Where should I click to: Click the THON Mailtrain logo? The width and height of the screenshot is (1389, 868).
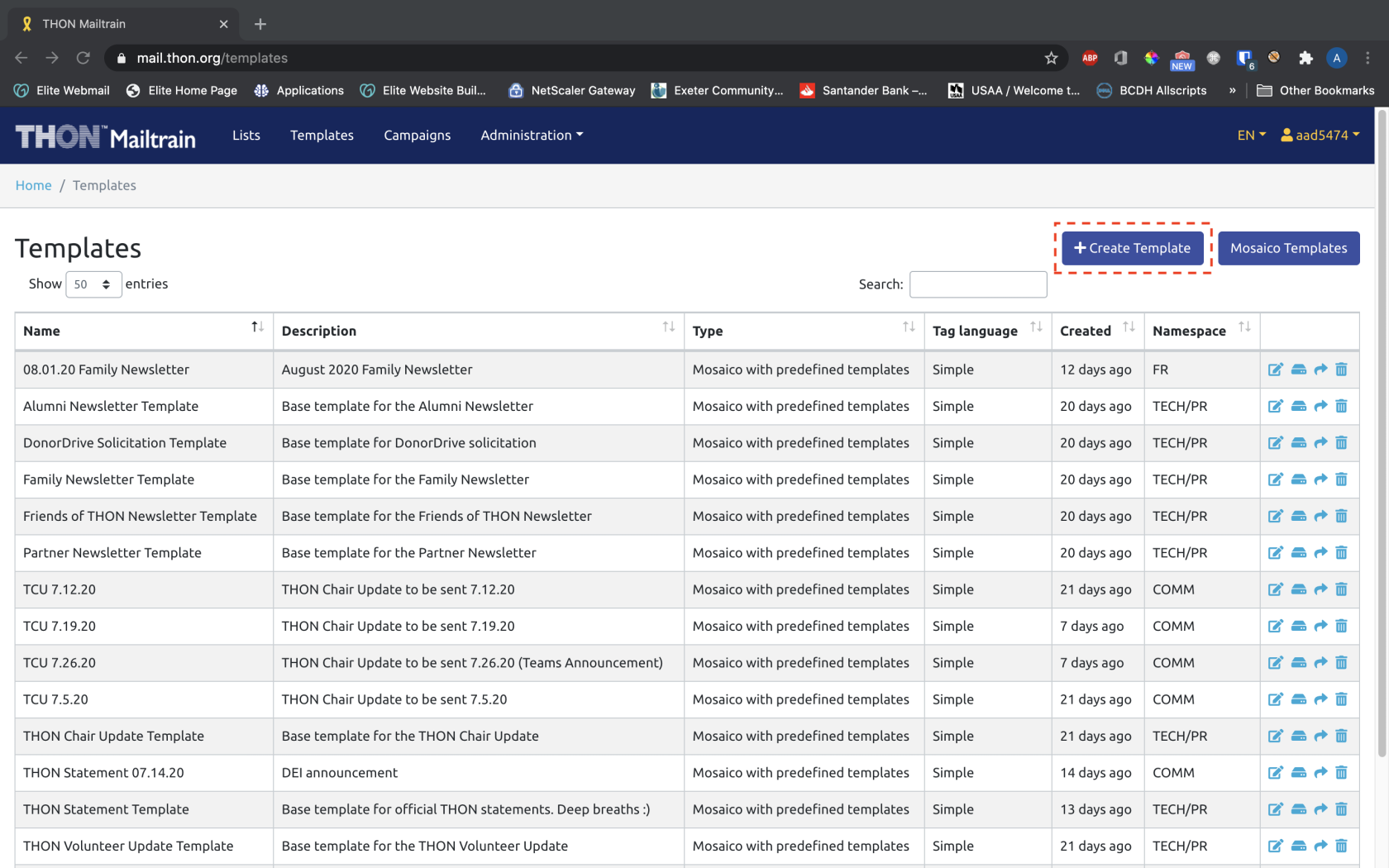[106, 136]
